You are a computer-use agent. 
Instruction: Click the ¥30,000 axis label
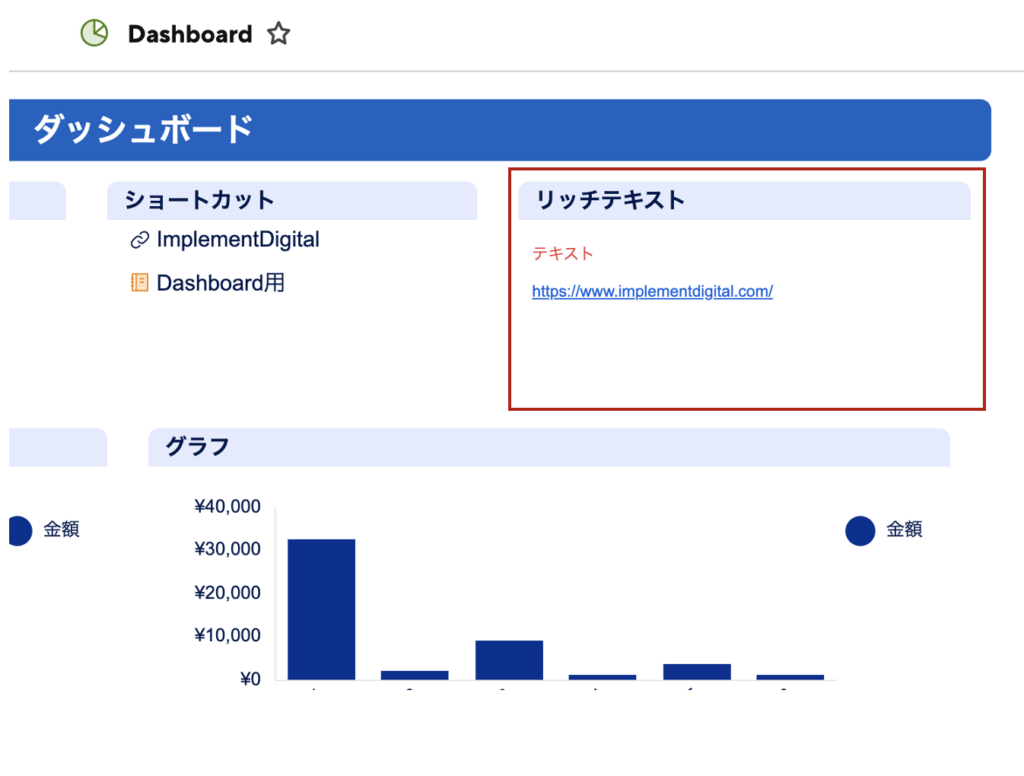(227, 549)
